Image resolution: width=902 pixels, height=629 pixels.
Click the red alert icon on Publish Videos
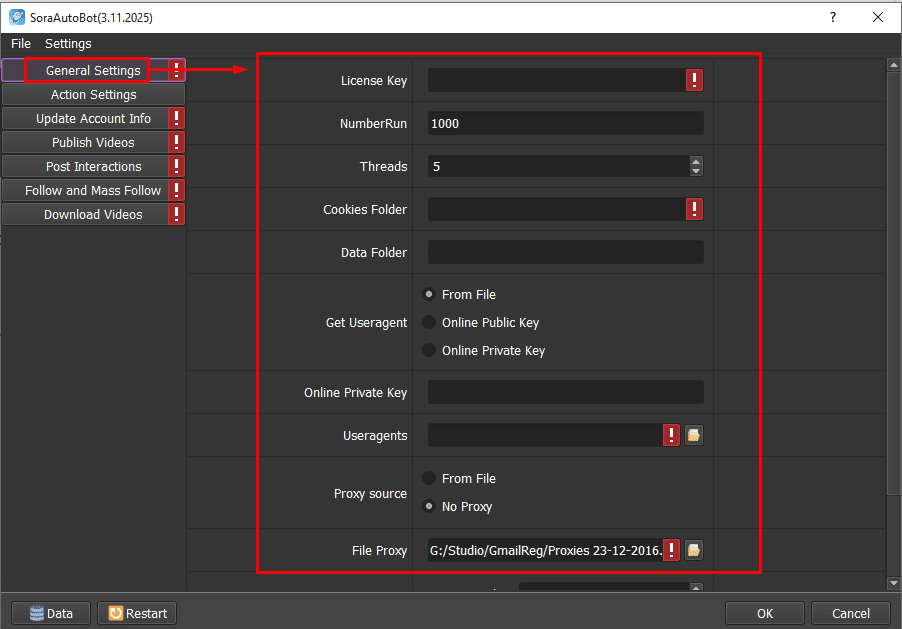coord(177,143)
